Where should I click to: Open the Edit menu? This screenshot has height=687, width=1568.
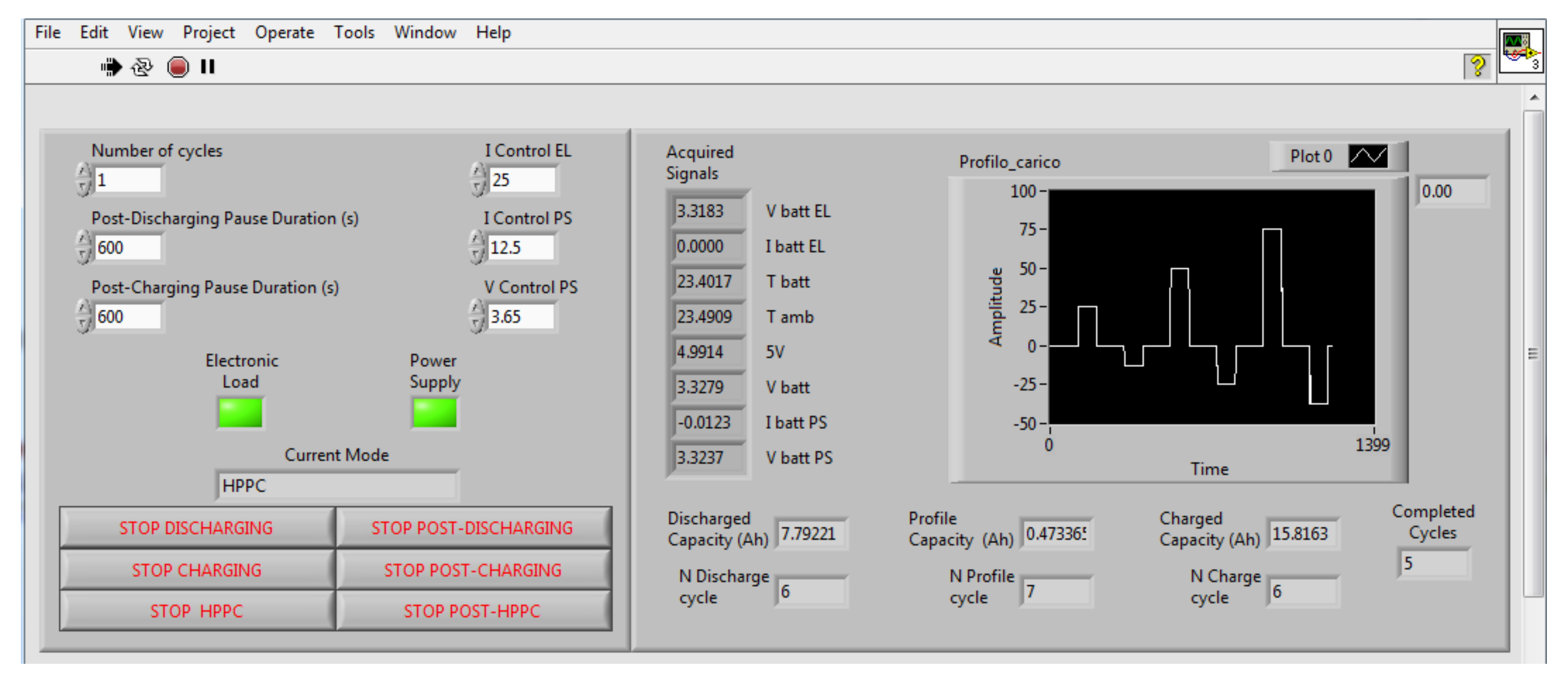click(x=94, y=32)
